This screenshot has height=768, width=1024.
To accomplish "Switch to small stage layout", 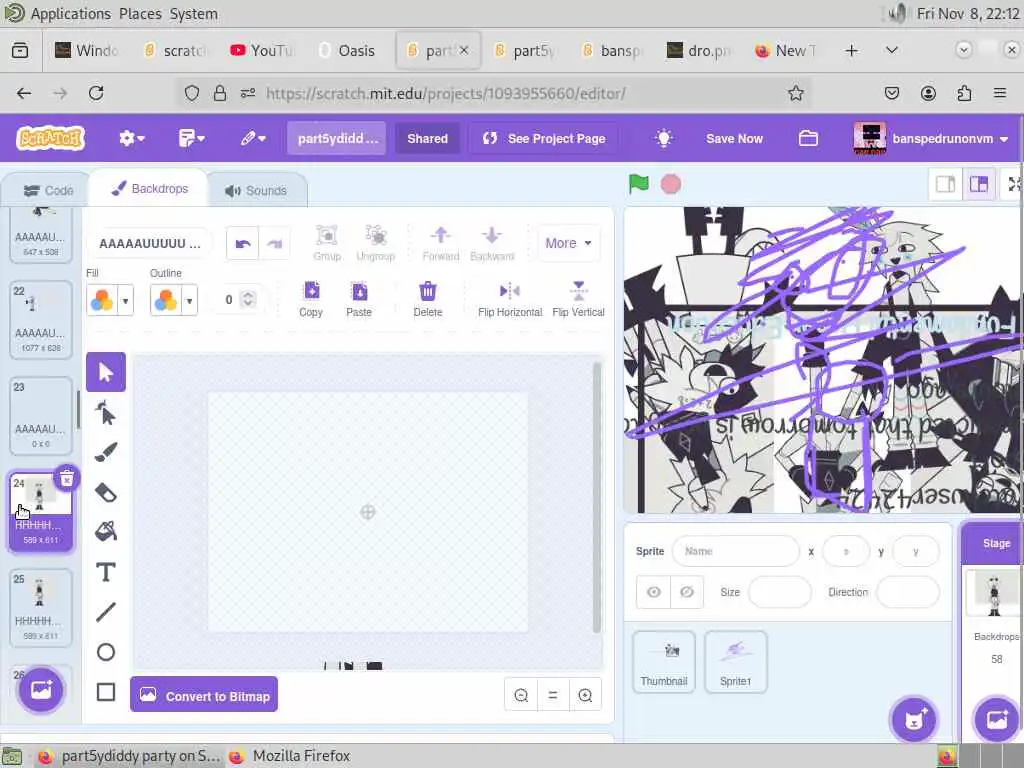I will tap(946, 185).
